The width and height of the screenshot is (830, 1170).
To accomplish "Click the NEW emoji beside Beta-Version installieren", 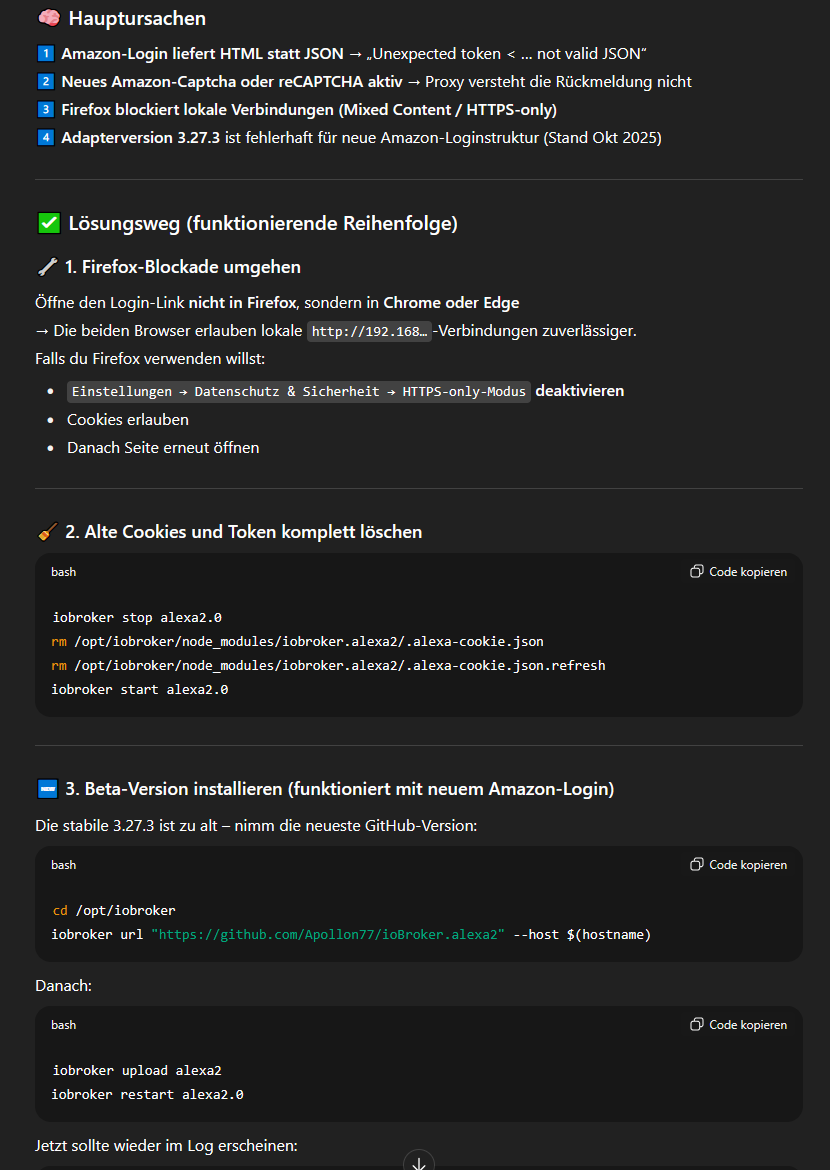I will (x=47, y=789).
